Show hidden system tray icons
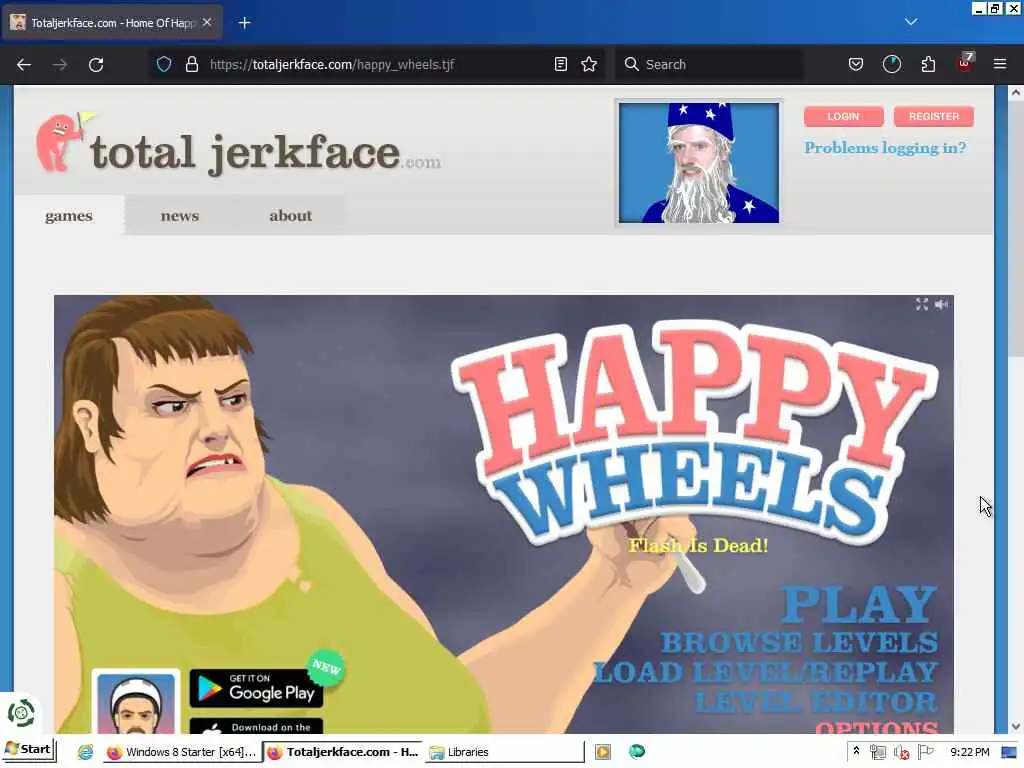Viewport: 1024px width, 768px height. coord(856,752)
